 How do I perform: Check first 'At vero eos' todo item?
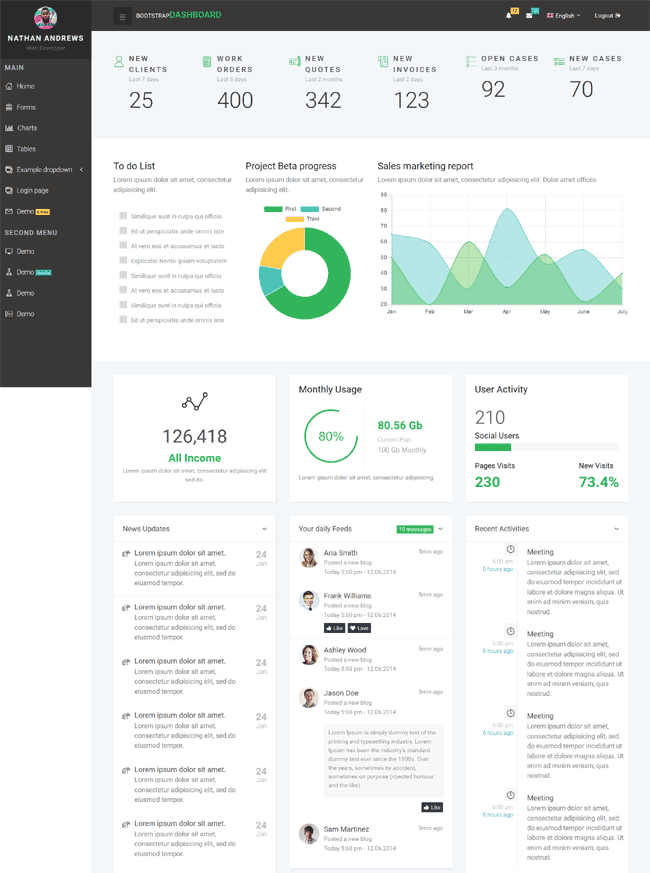pos(123,245)
